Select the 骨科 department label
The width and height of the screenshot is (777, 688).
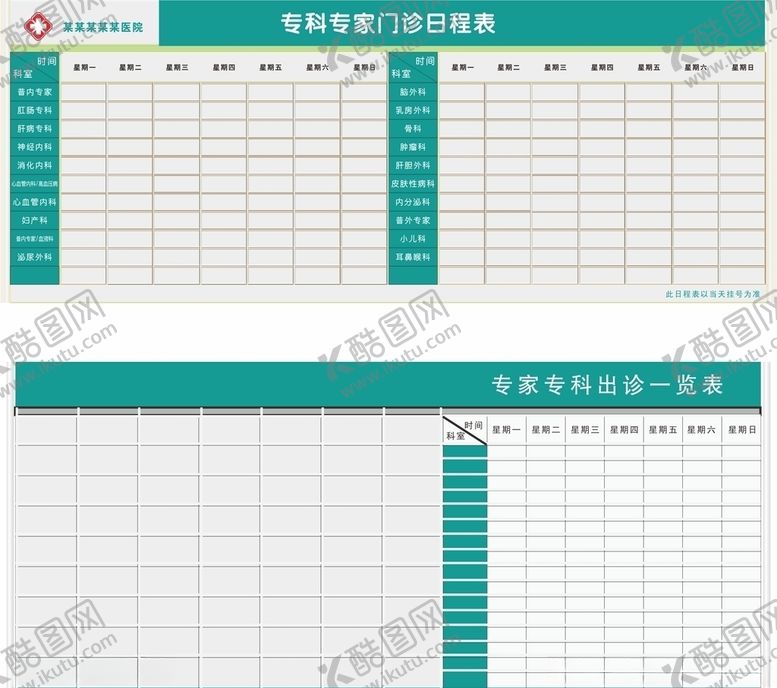(x=413, y=129)
